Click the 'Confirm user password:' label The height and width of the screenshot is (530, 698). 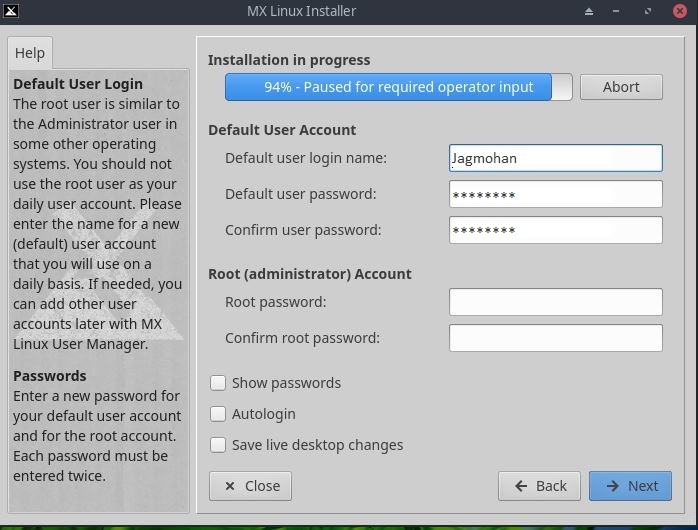click(x=303, y=230)
